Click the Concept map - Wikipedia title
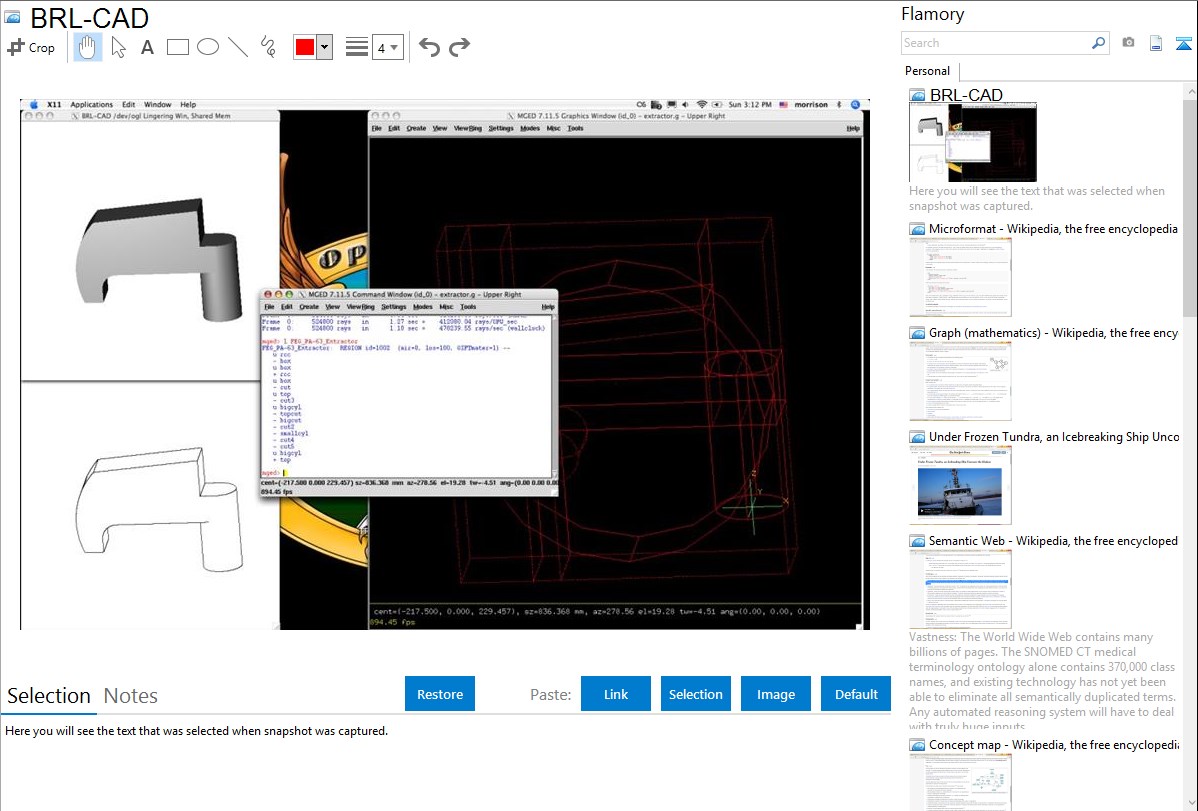 click(1053, 744)
